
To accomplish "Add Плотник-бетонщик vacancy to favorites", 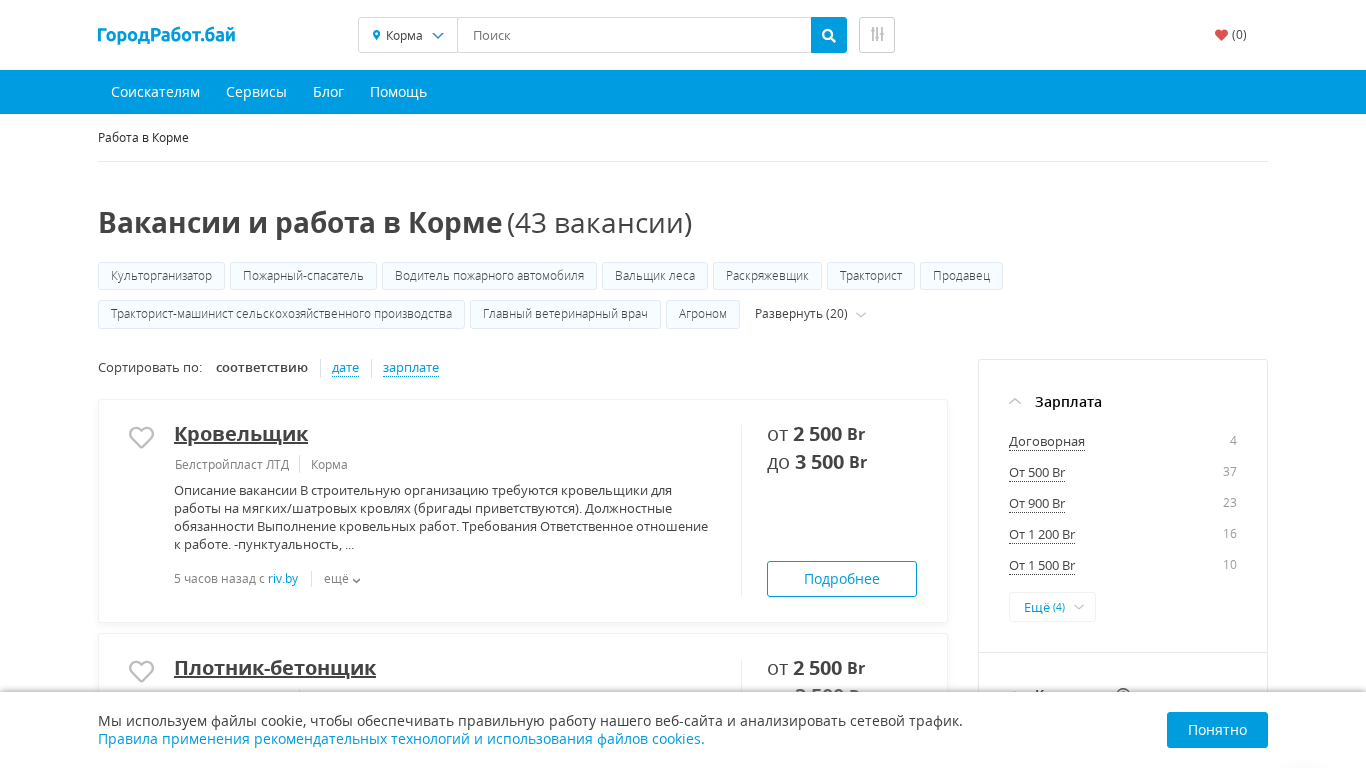I will click(142, 671).
